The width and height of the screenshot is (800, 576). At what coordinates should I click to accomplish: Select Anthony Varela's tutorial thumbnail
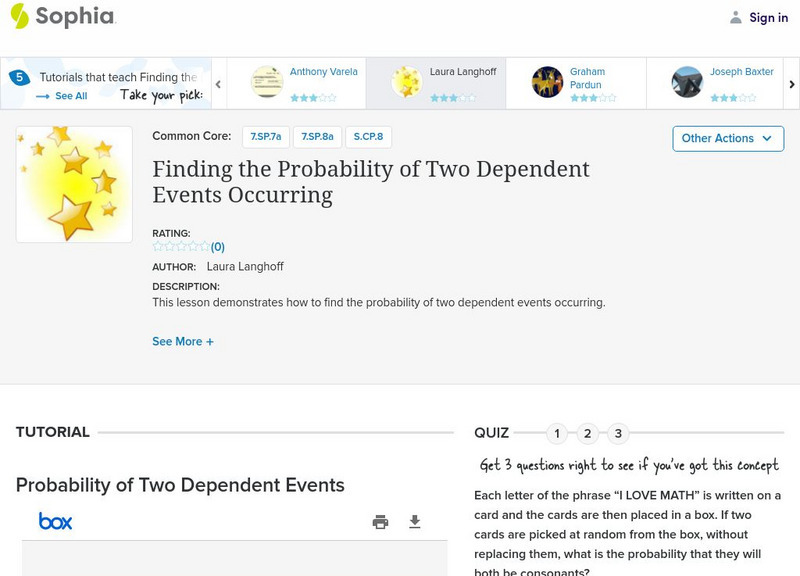[267, 82]
